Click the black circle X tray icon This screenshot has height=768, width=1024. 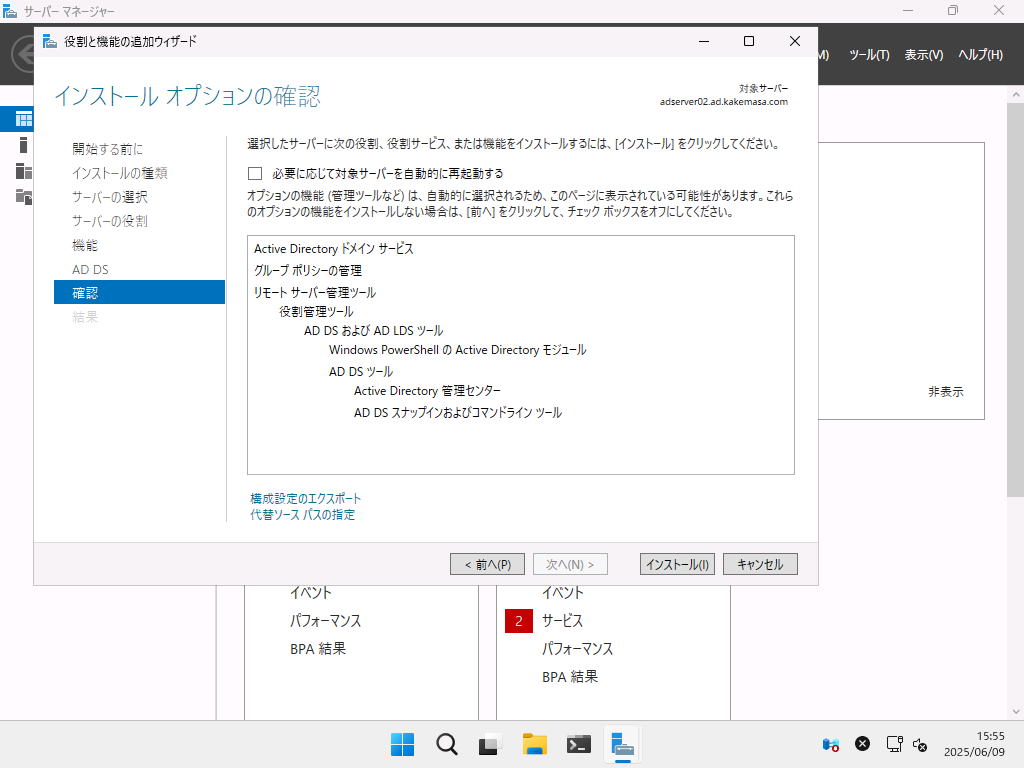[863, 744]
